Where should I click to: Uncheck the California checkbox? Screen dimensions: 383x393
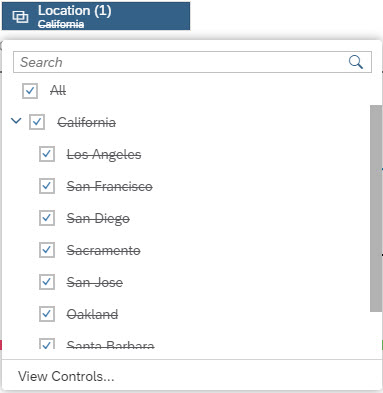[x=37, y=122]
